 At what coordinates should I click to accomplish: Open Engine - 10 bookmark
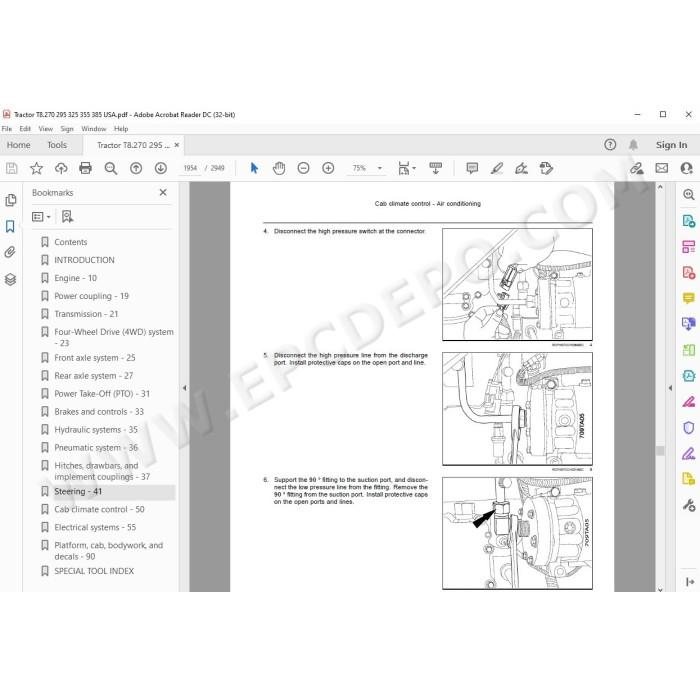click(75, 278)
